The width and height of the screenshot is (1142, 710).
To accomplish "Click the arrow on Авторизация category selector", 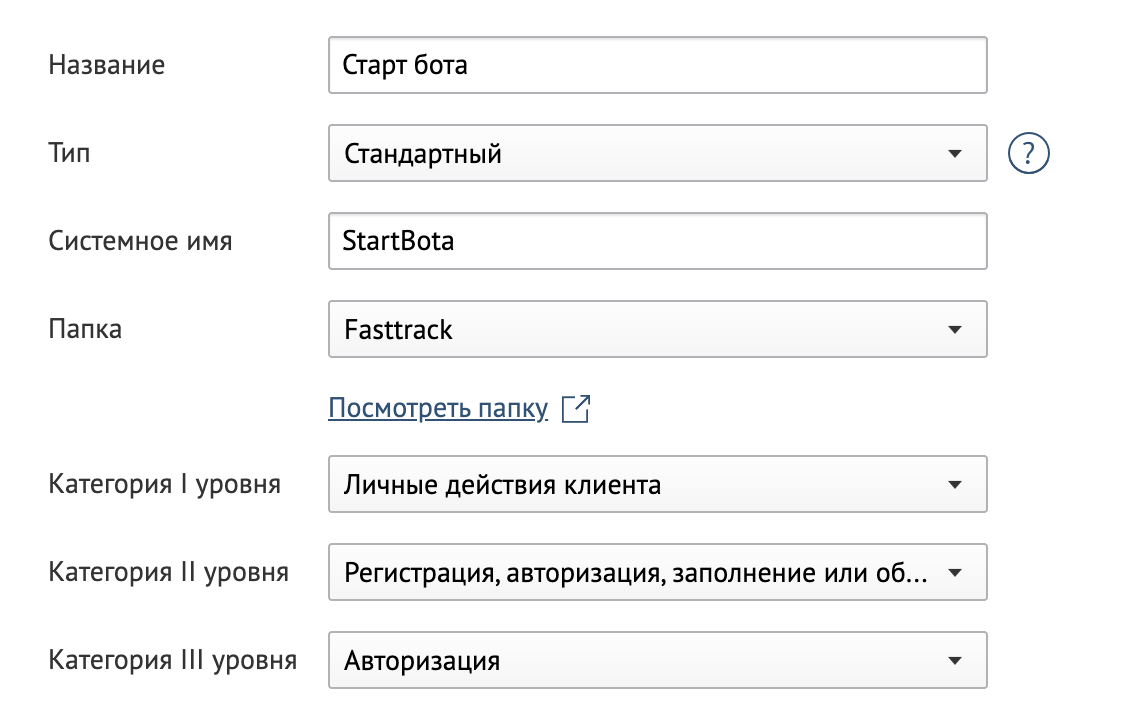I will click(955, 660).
